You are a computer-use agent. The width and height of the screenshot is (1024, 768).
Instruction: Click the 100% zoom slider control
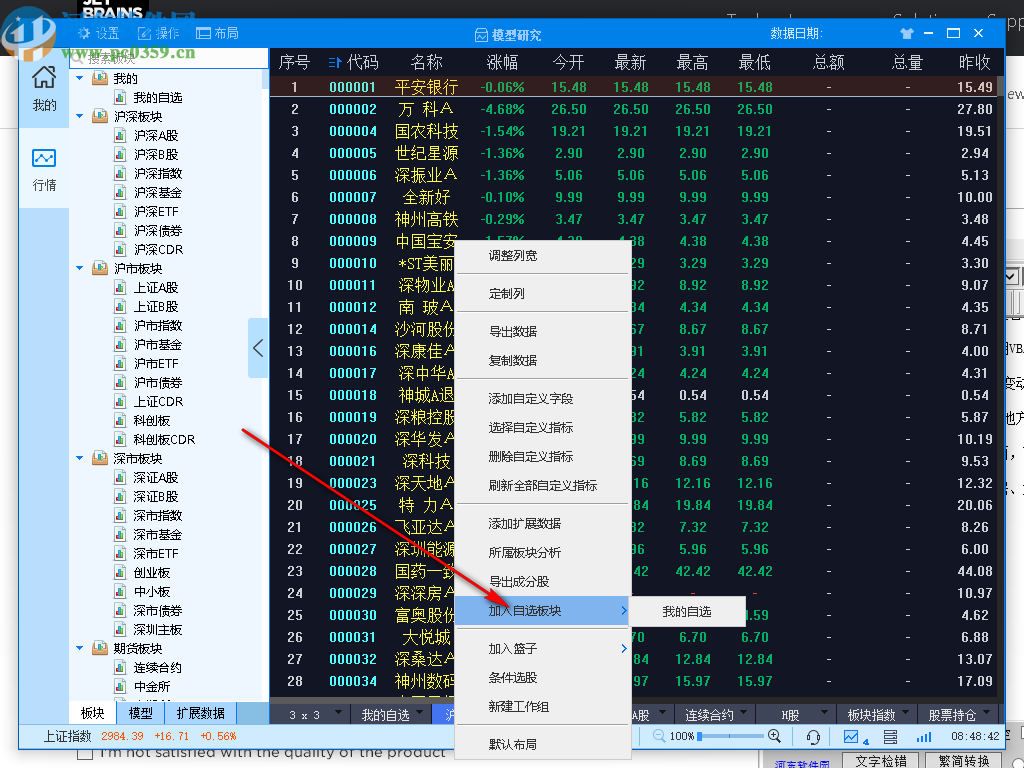[x=700, y=736]
